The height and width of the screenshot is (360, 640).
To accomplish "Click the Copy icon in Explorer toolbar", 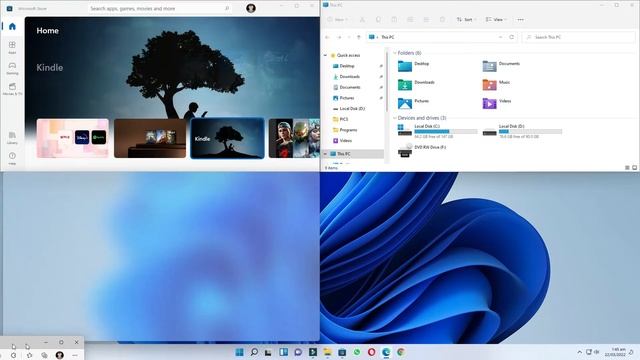I will (378, 20).
